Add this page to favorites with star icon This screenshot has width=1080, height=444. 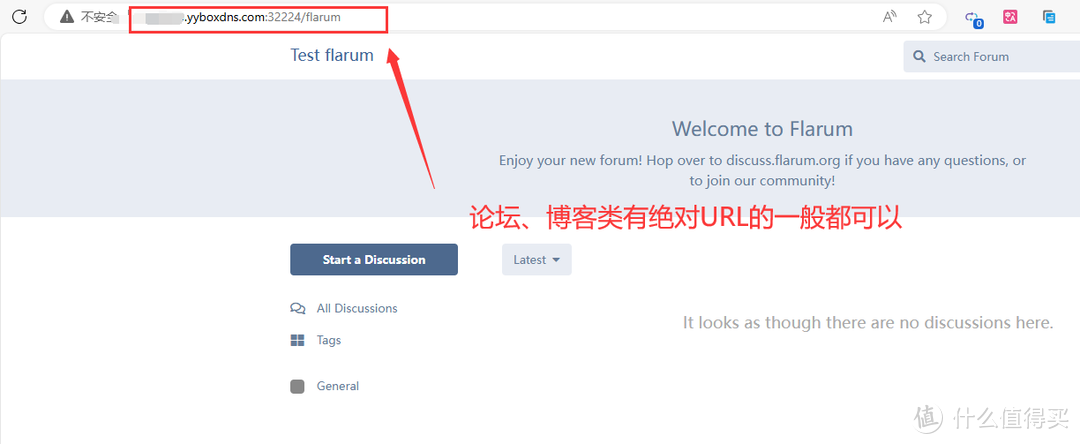tap(924, 17)
